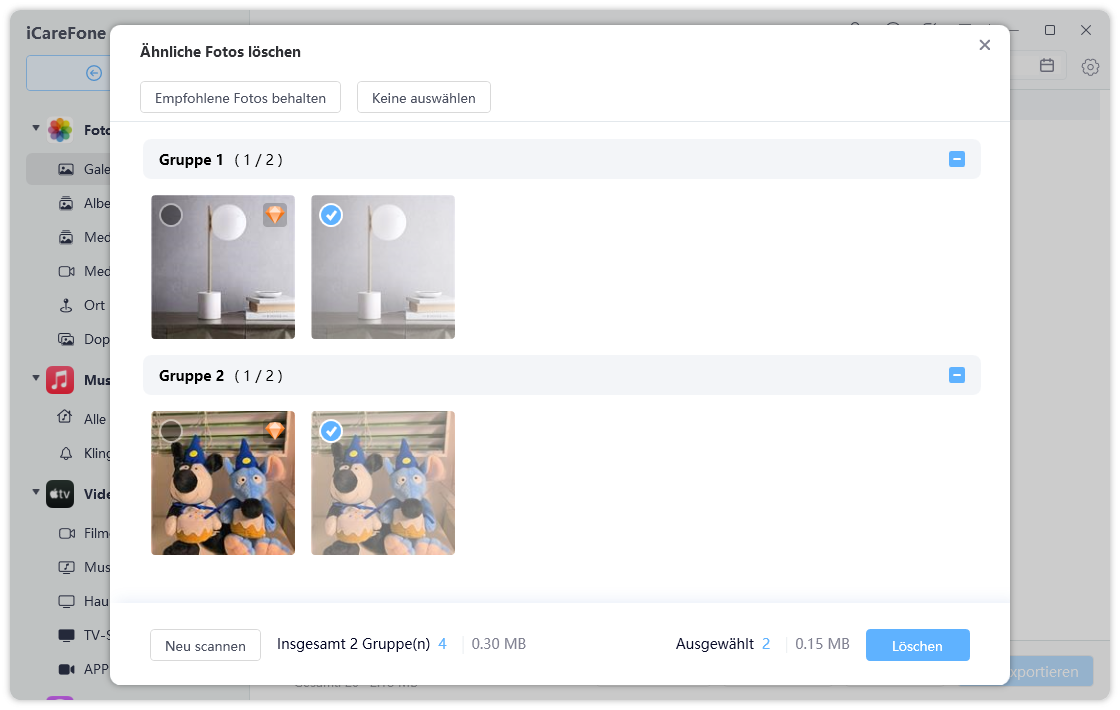This screenshot has height=710, width=1120.
Task: Check the first plush toys photo in Gruppe 2
Action: coord(171,431)
